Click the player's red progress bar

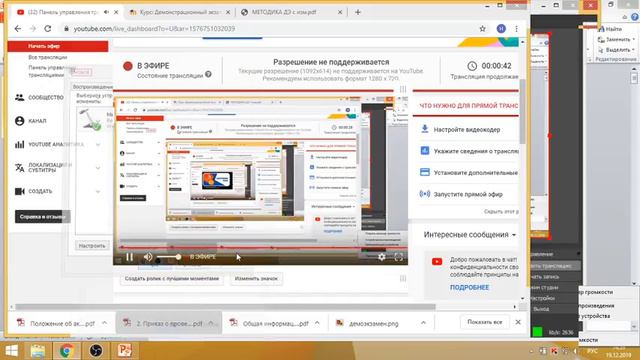click(x=260, y=247)
